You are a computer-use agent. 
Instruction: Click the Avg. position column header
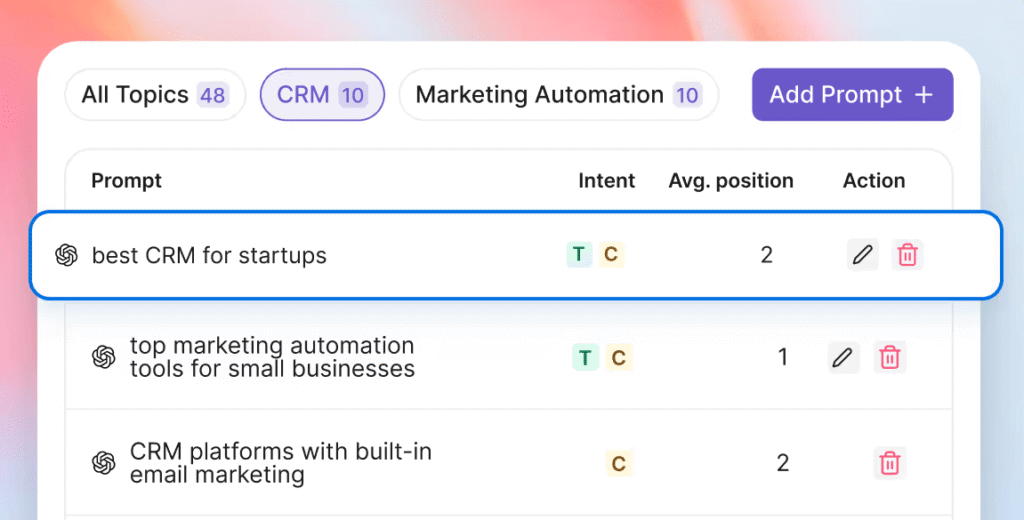731,181
